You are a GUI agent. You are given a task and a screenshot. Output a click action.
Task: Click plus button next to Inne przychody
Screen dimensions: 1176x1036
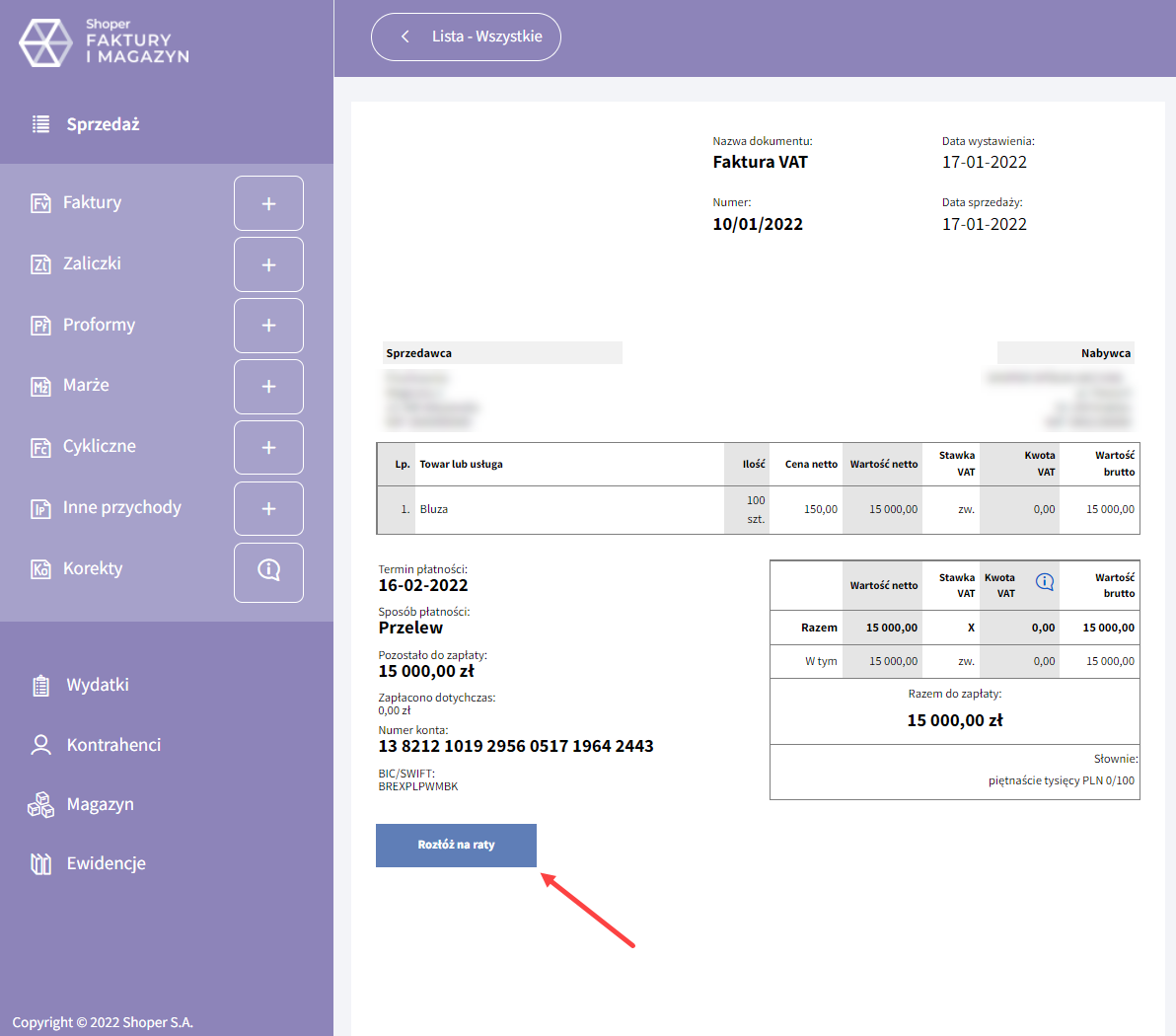[x=268, y=509]
